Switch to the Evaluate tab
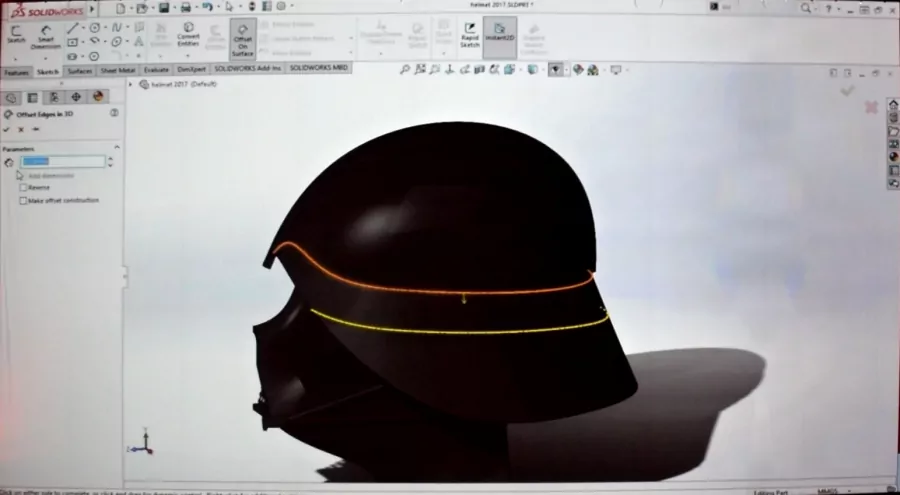Screen dimensions: 900x495 pyautogui.click(x=156, y=69)
